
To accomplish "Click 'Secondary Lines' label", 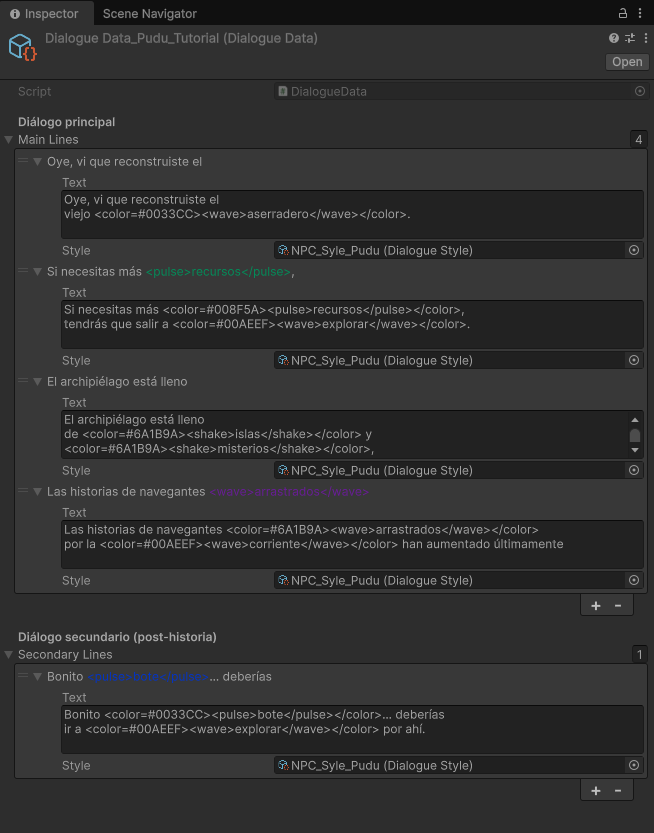I will tap(65, 654).
